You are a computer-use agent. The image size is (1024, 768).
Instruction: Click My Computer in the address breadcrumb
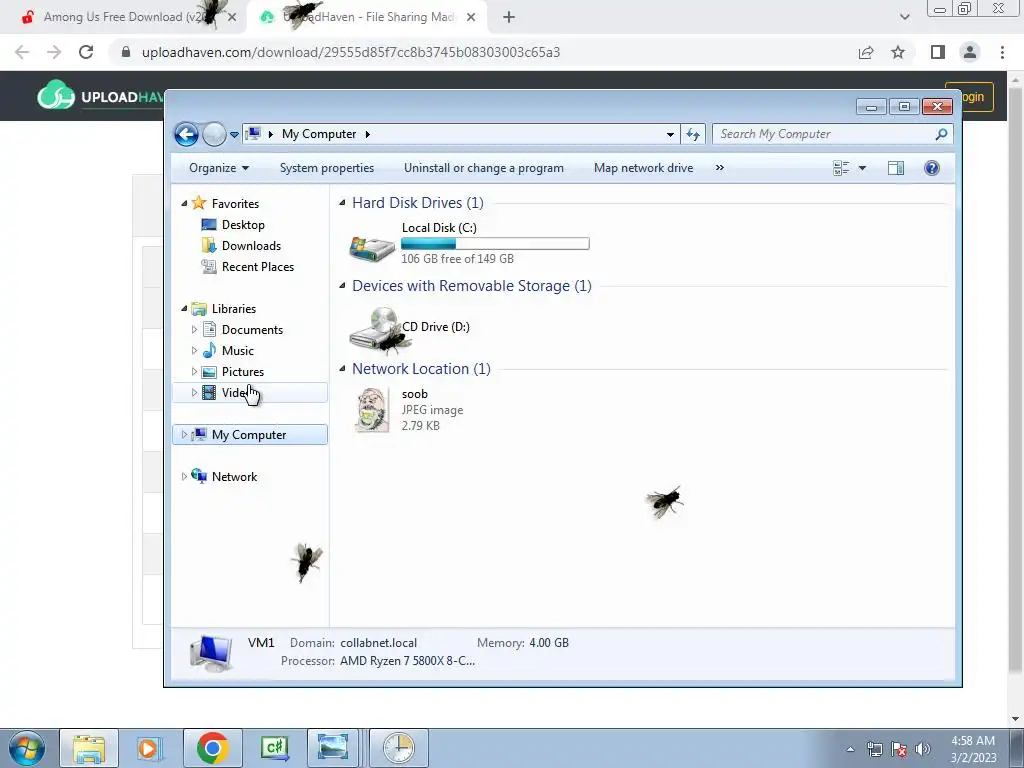[319, 134]
